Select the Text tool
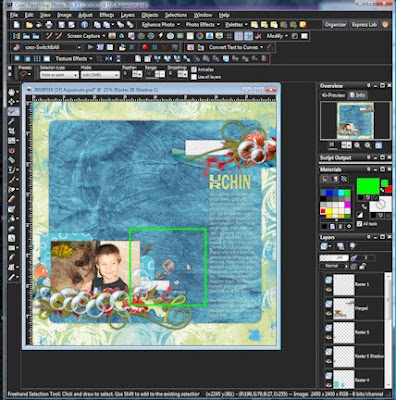The width and height of the screenshot is (396, 400). coord(12,238)
